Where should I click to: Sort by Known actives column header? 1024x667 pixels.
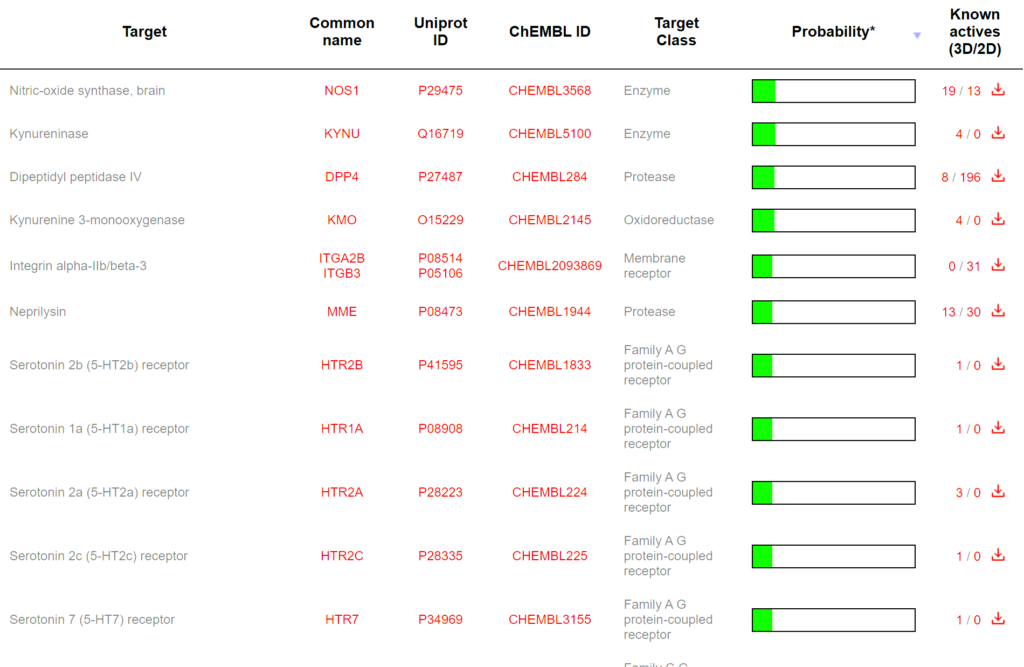click(x=974, y=32)
